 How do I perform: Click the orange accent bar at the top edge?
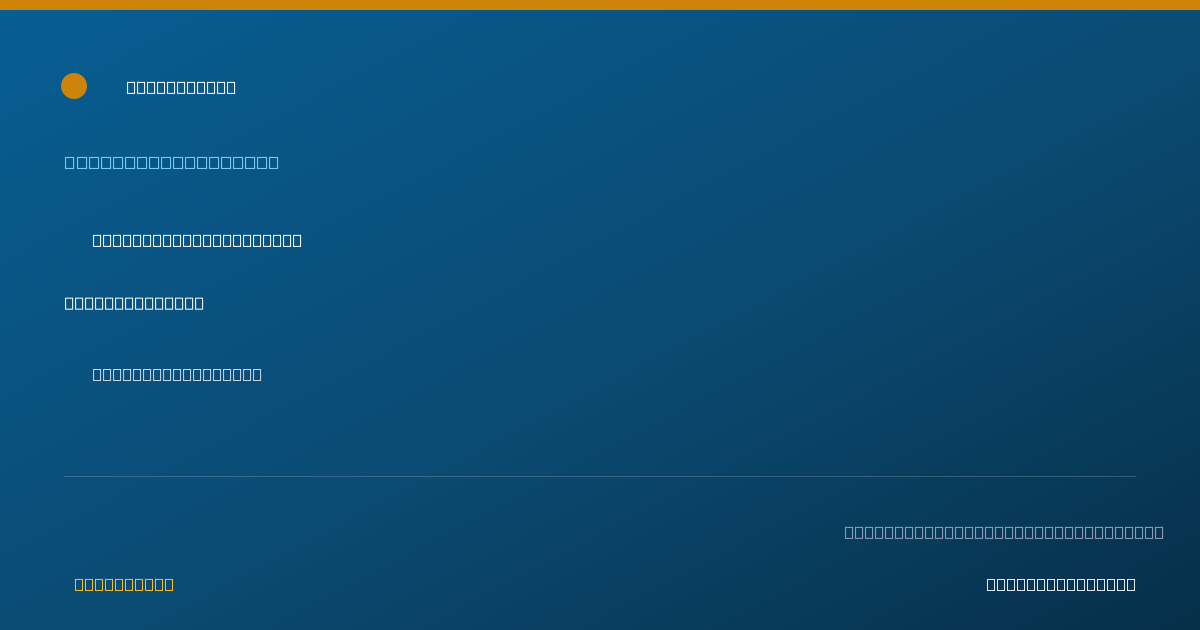point(600,5)
